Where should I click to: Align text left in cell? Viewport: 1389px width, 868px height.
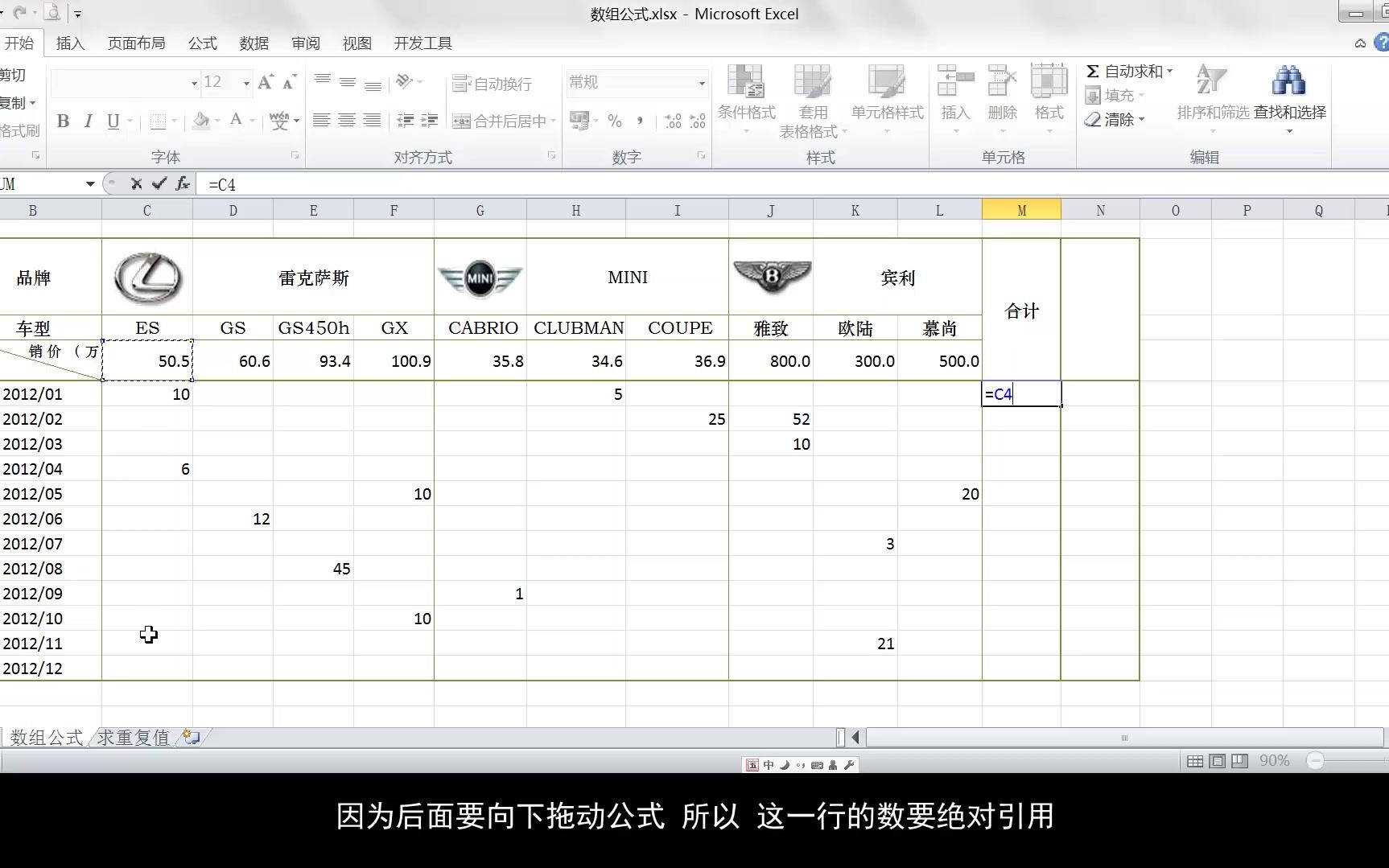321,121
